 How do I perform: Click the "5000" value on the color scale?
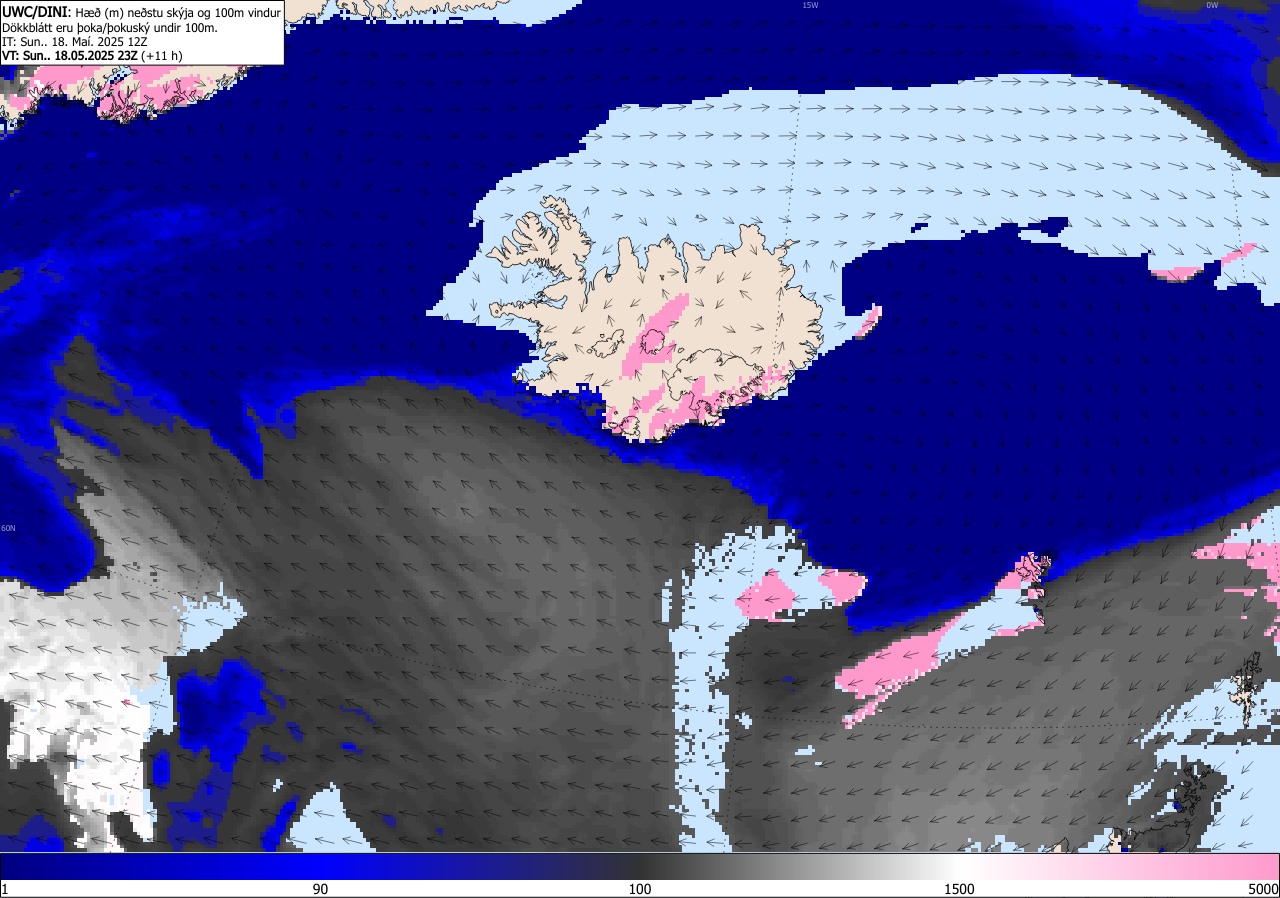[x=1262, y=889]
